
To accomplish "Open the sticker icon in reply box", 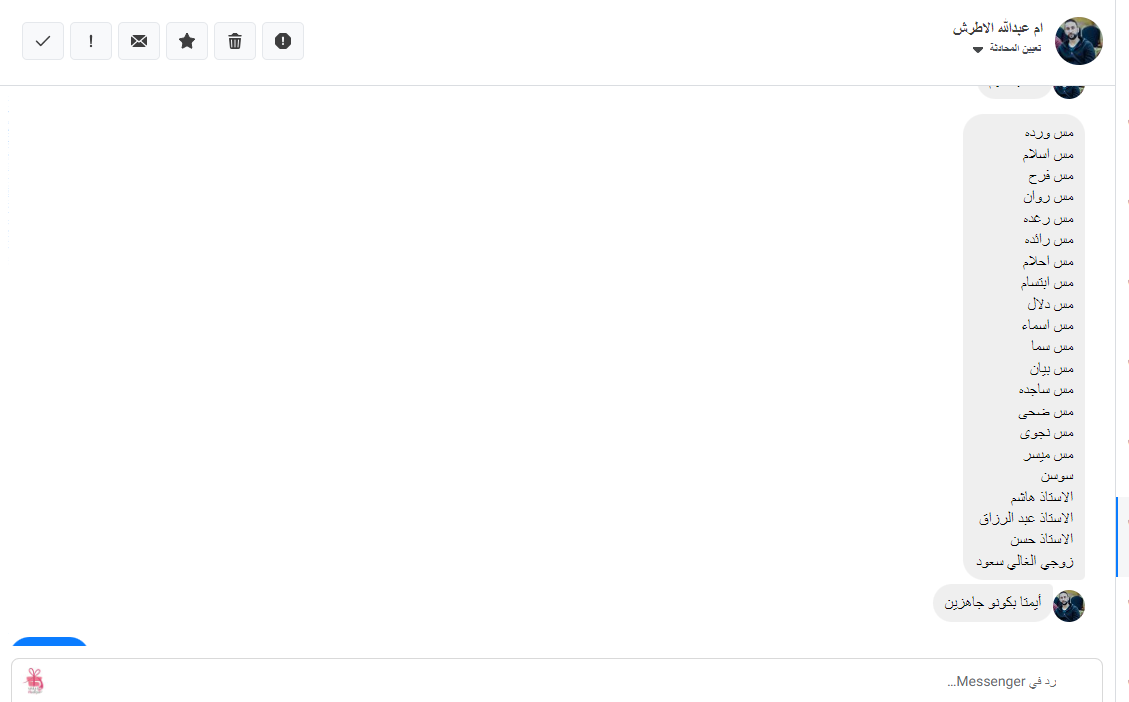I will point(35,681).
